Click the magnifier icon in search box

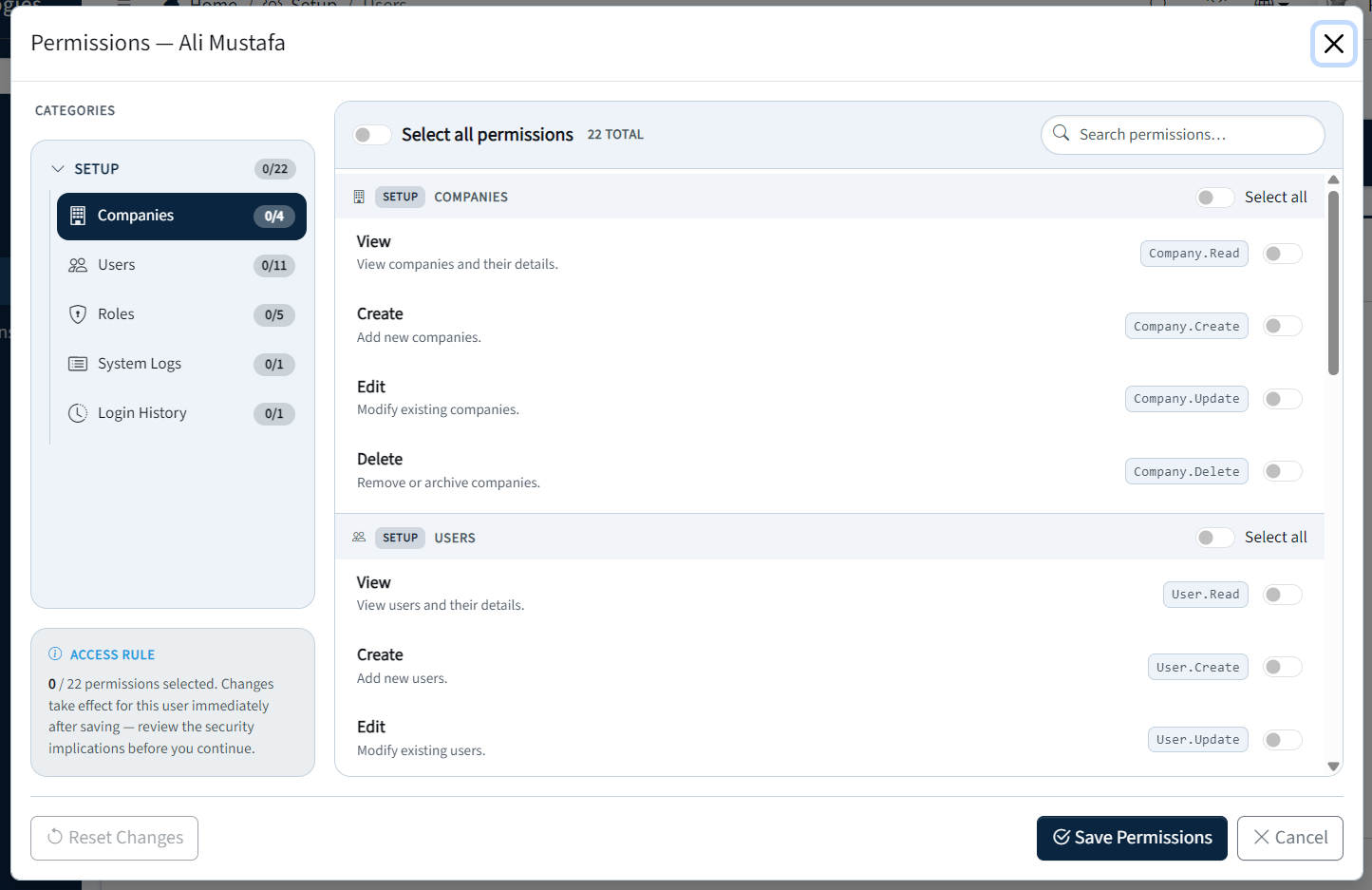[x=1061, y=134]
